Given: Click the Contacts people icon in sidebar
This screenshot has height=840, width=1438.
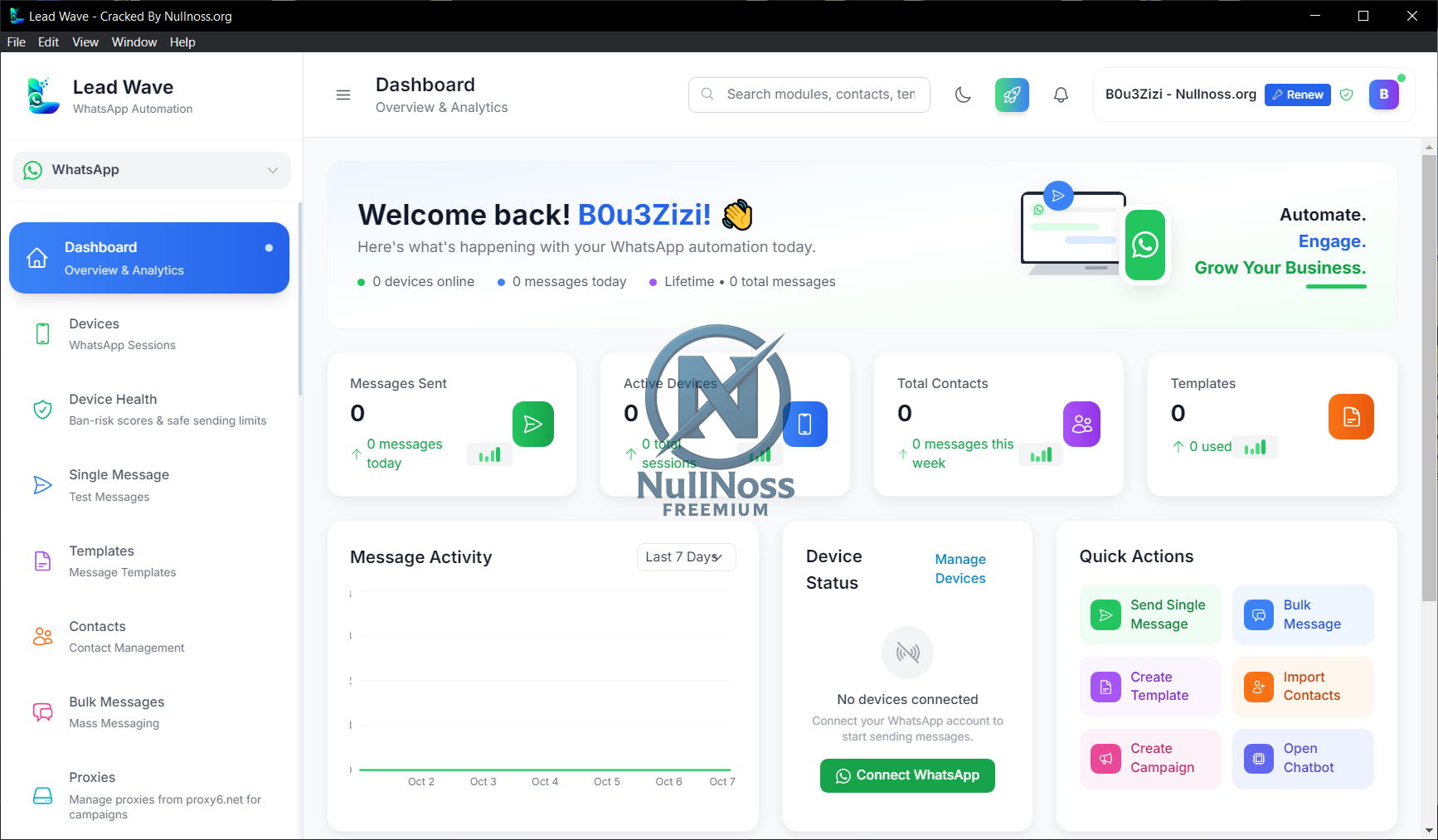Looking at the screenshot, I should click(x=42, y=637).
